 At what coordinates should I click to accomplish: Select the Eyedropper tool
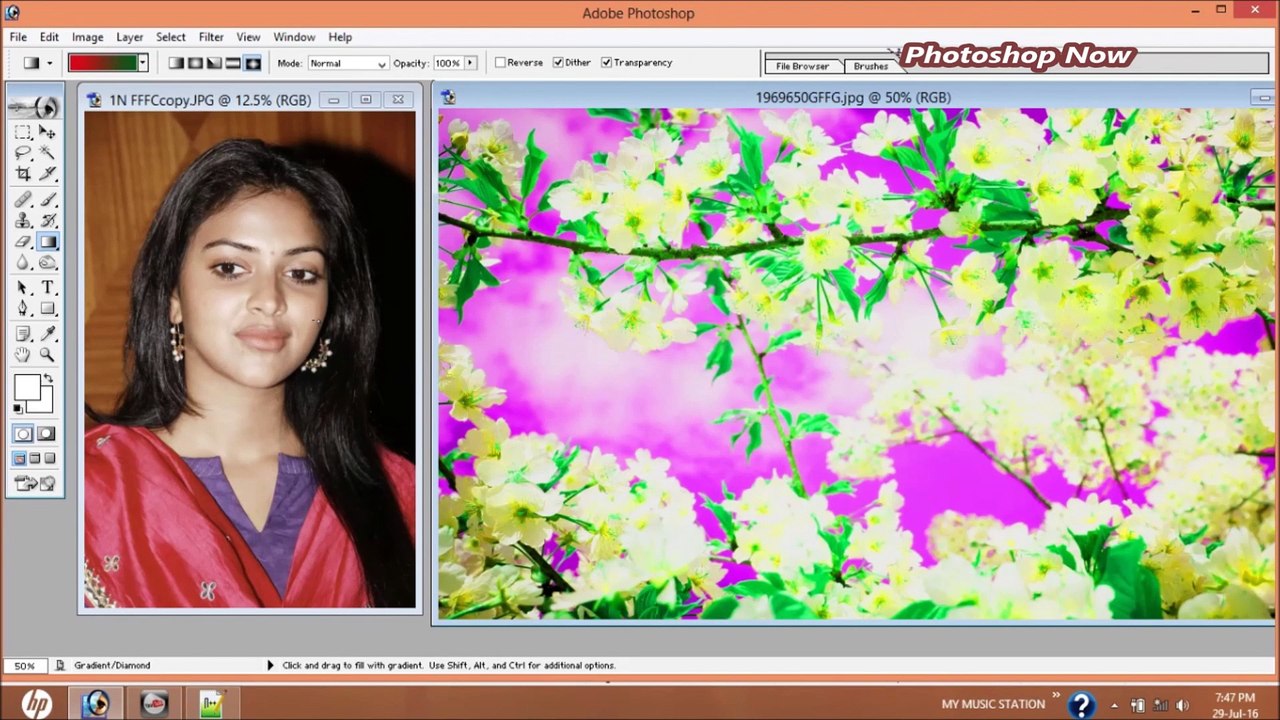click(x=47, y=334)
